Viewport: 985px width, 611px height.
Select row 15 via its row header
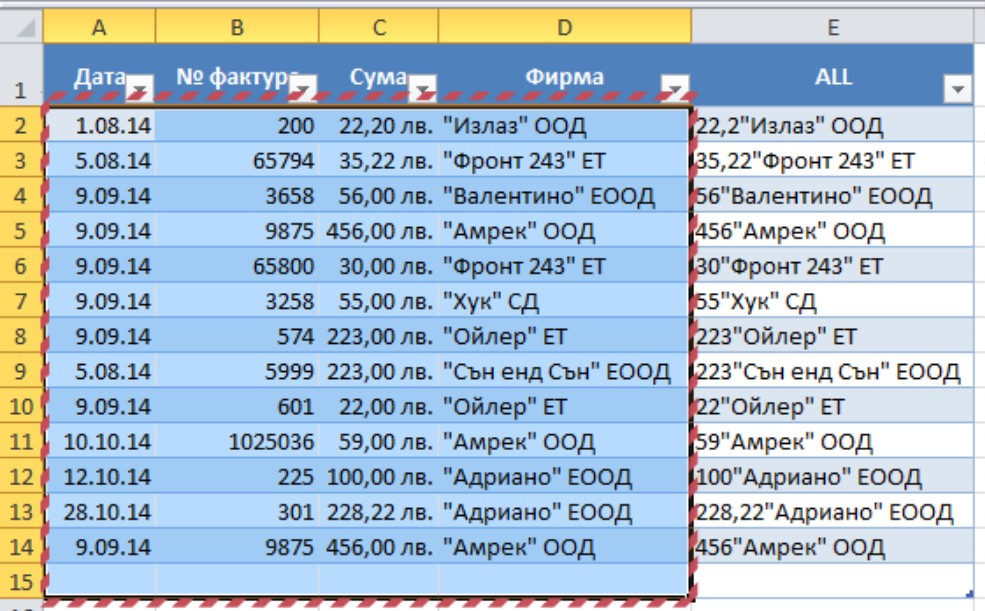click(x=21, y=582)
